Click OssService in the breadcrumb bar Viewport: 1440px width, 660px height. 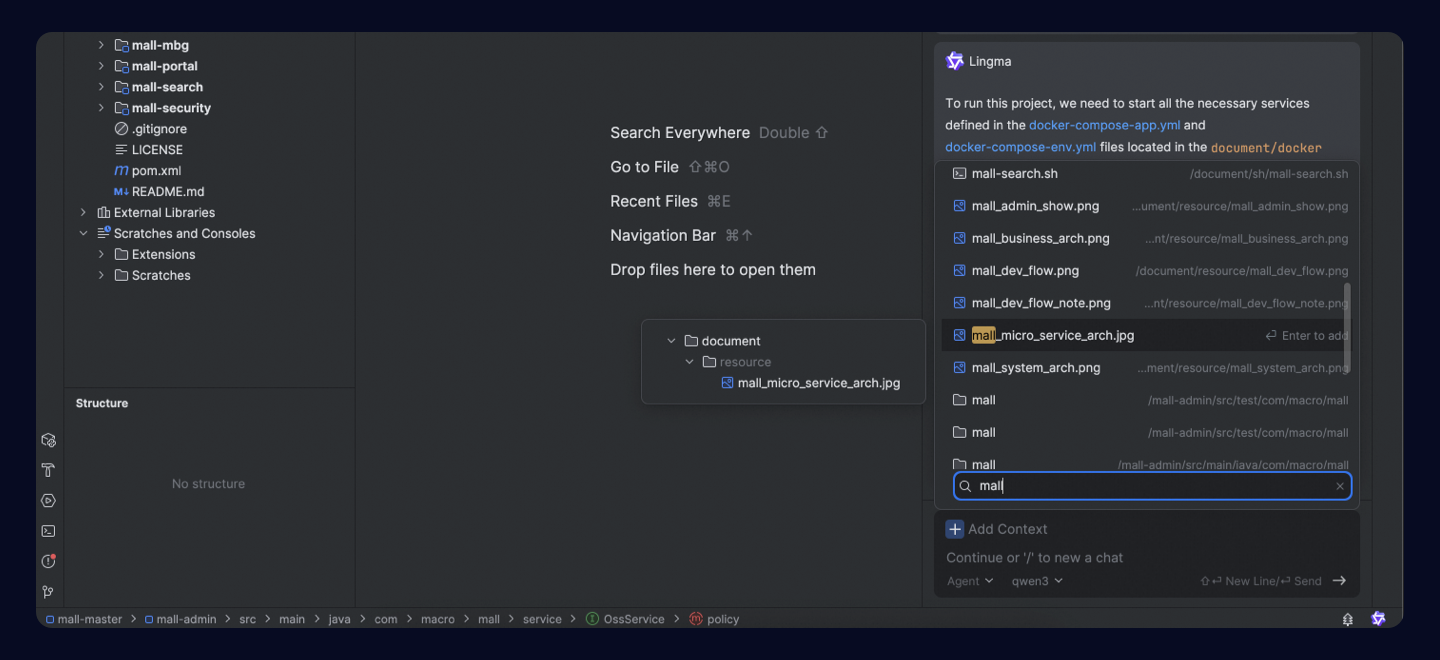pyautogui.click(x=633, y=619)
